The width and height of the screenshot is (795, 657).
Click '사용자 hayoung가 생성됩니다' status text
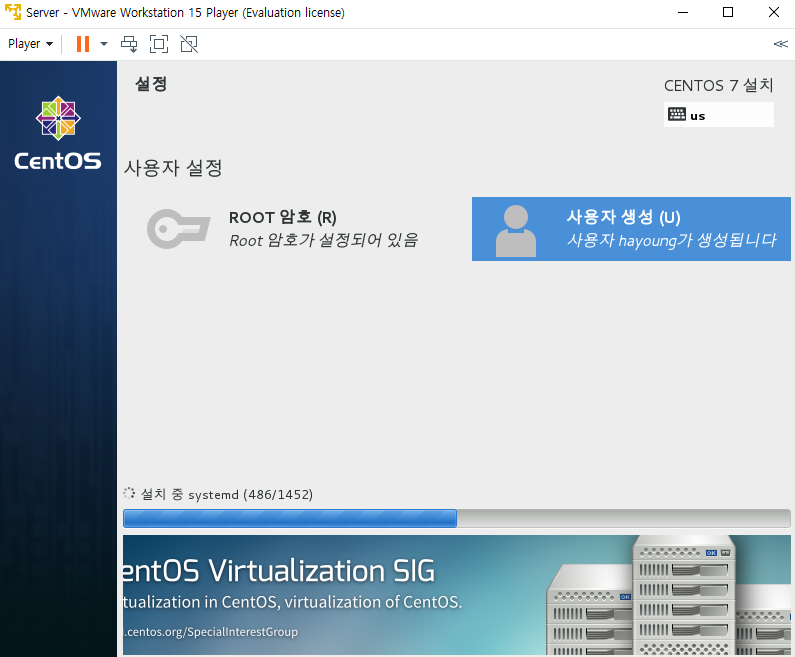pos(671,240)
